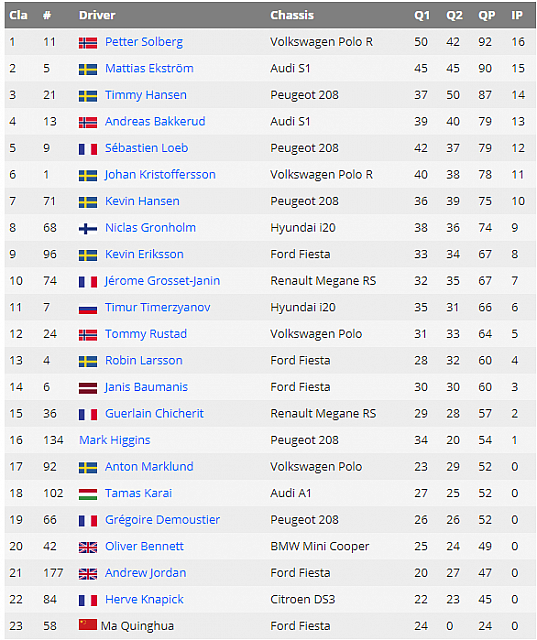Click the Driver column header

[97, 15]
